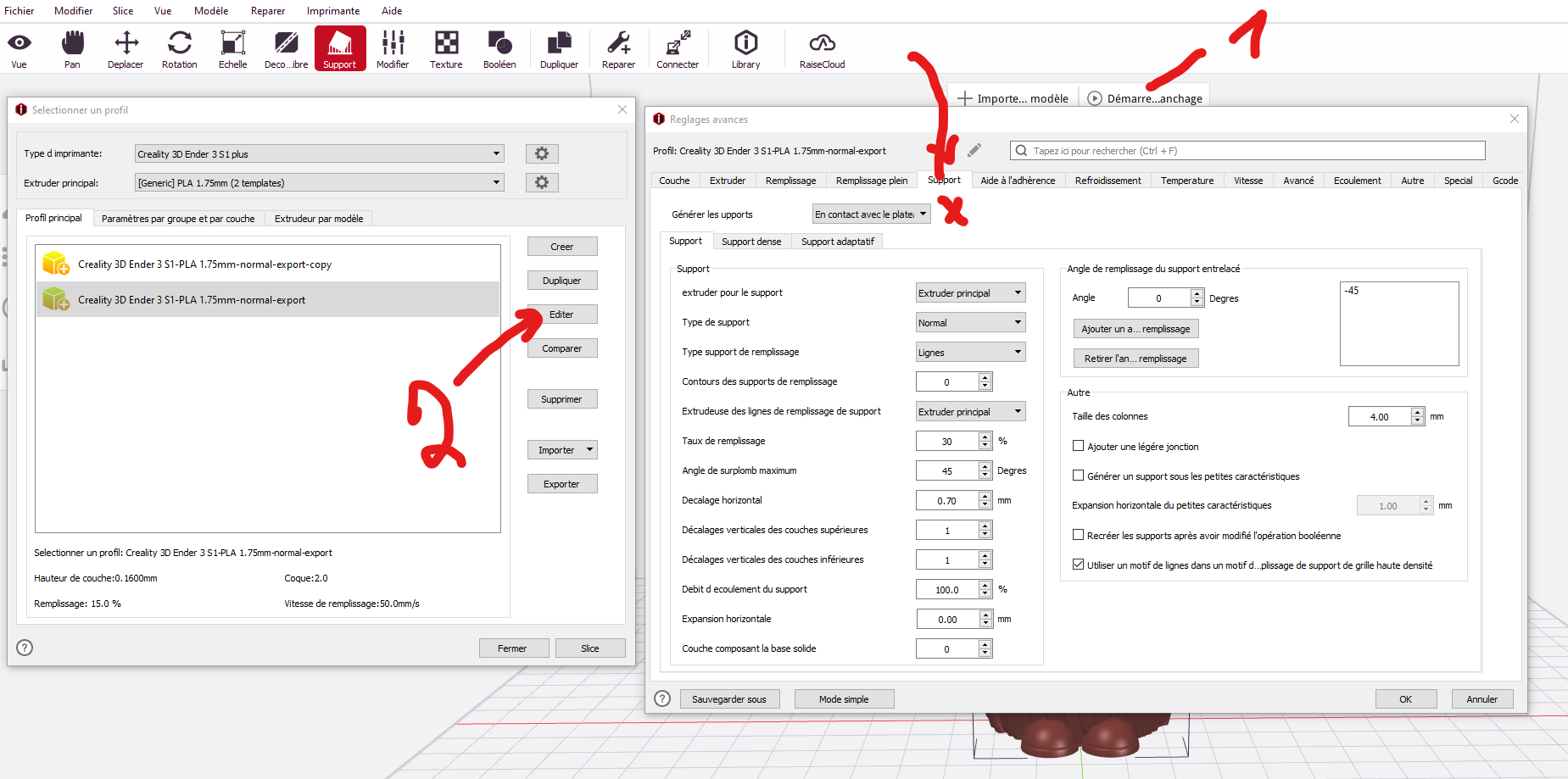Uncheck Utiliser un motif de lignes
1568x779 pixels.
tap(1078, 565)
